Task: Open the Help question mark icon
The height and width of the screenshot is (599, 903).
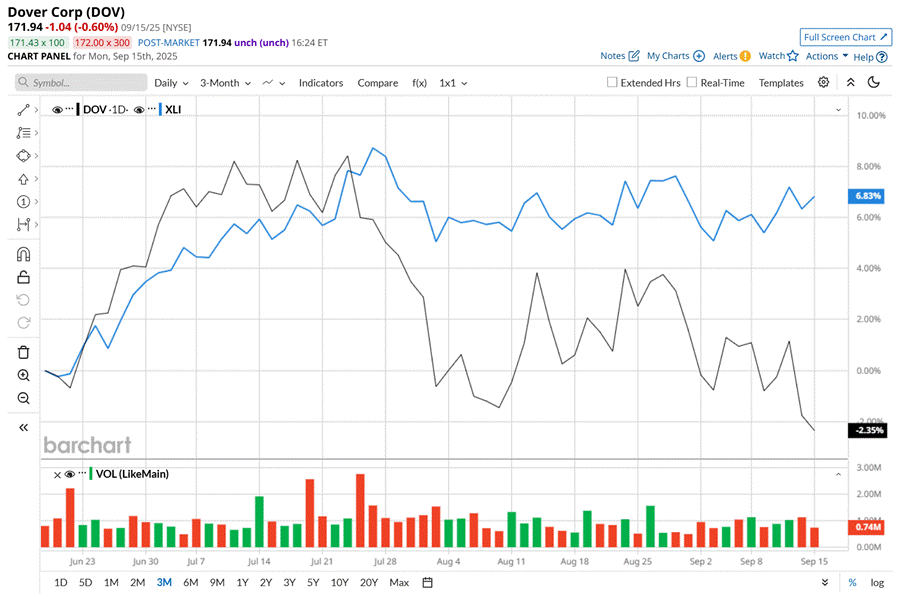Action: tap(882, 57)
